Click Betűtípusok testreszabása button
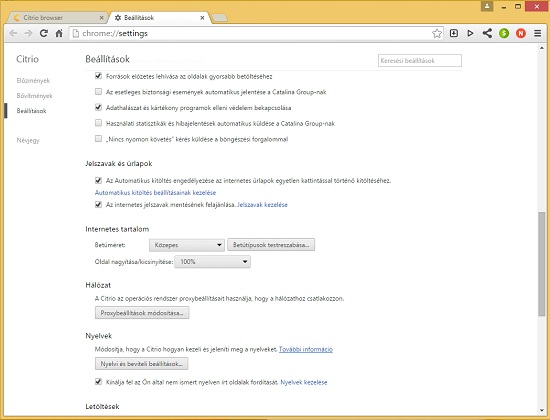 pyautogui.click(x=271, y=245)
